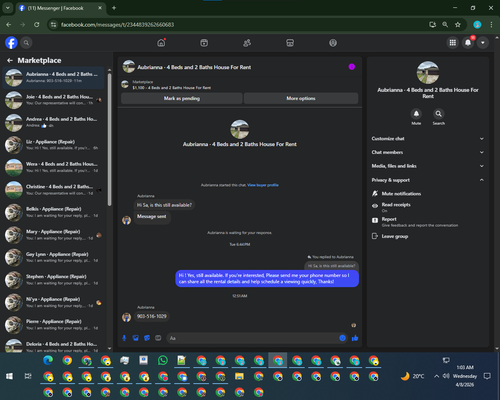Open Liz Appliance (Repair) chat

point(54,145)
